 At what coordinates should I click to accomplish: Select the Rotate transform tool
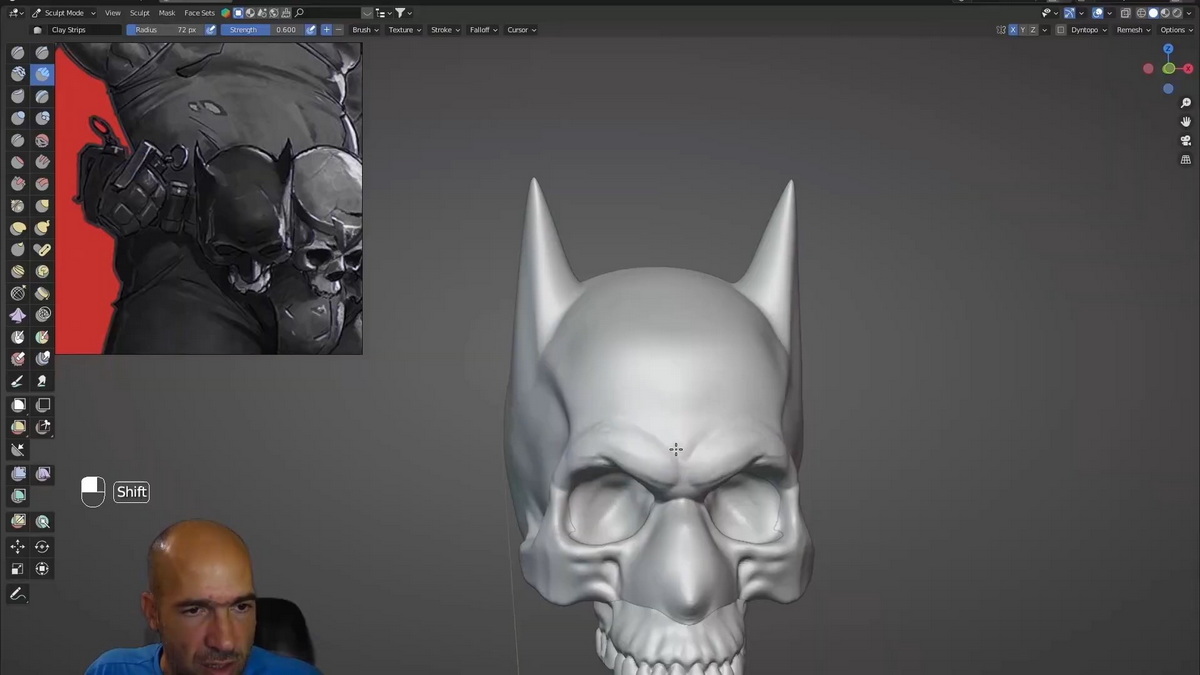(42, 547)
